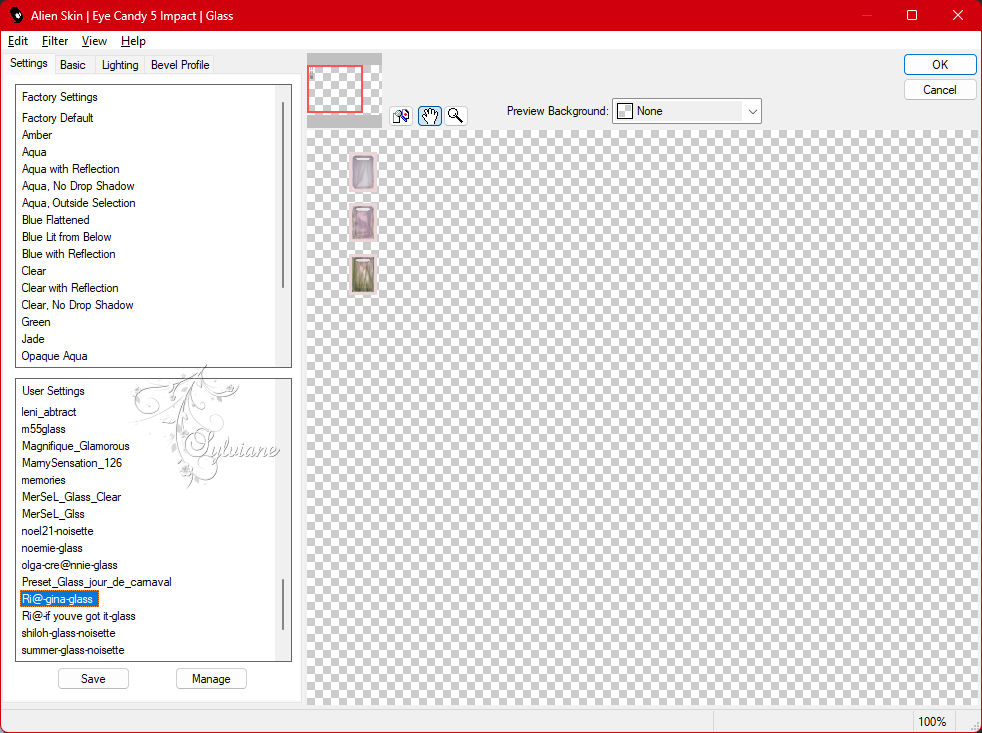982x733 pixels.
Task: Select the Factory Default preset
Action: coord(58,118)
